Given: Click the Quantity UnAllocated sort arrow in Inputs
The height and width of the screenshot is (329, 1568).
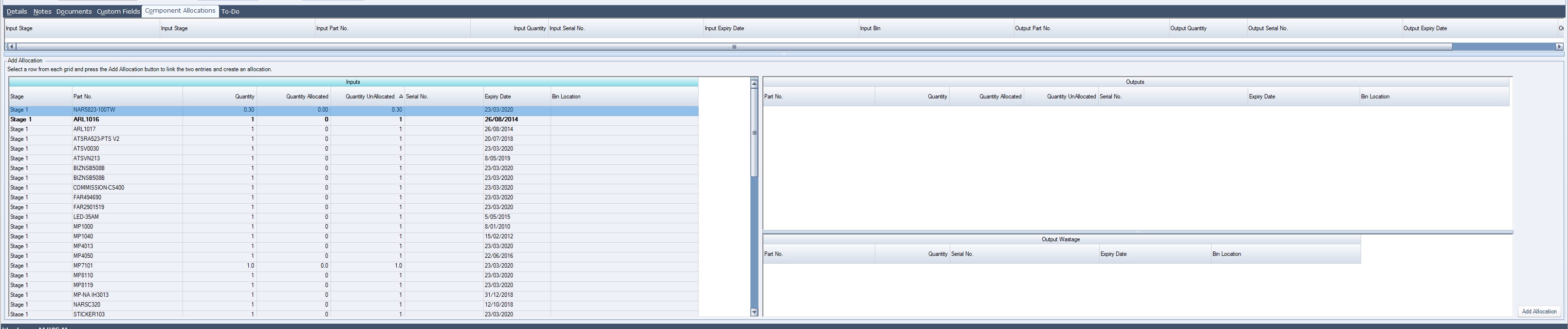Looking at the screenshot, I should tap(401, 97).
